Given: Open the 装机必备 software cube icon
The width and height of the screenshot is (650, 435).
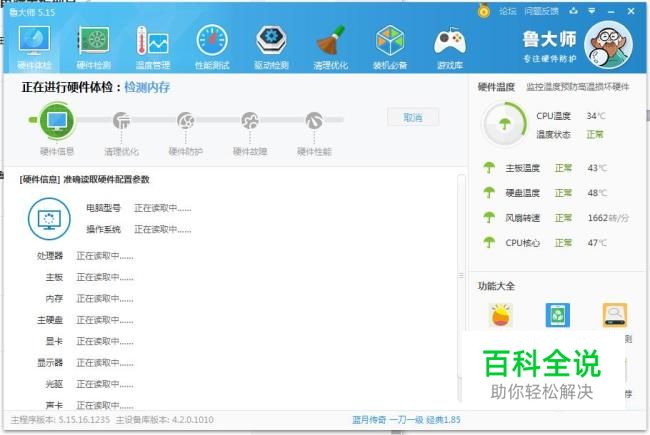Looking at the screenshot, I should coord(390,48).
